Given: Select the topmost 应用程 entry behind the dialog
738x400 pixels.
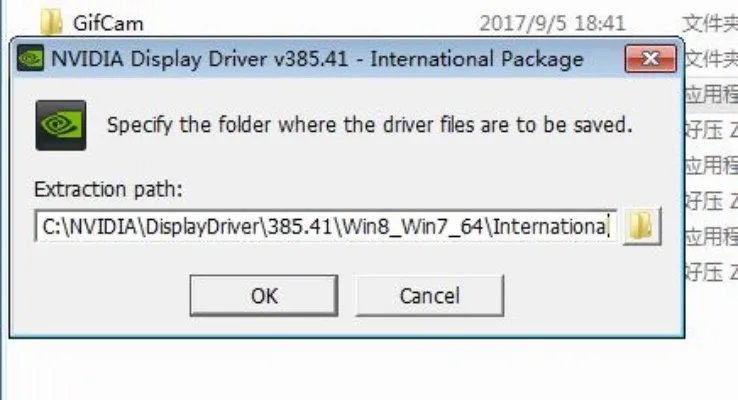Looking at the screenshot, I should click(711, 95).
